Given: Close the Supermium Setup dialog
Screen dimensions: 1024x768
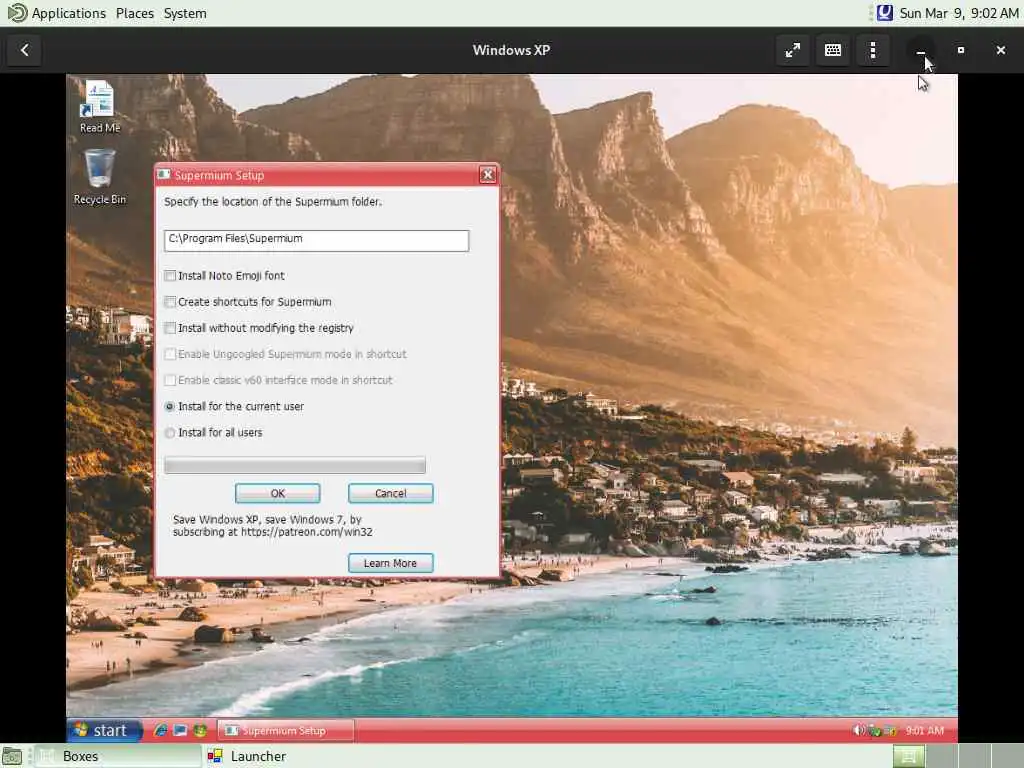Looking at the screenshot, I should (x=487, y=174).
